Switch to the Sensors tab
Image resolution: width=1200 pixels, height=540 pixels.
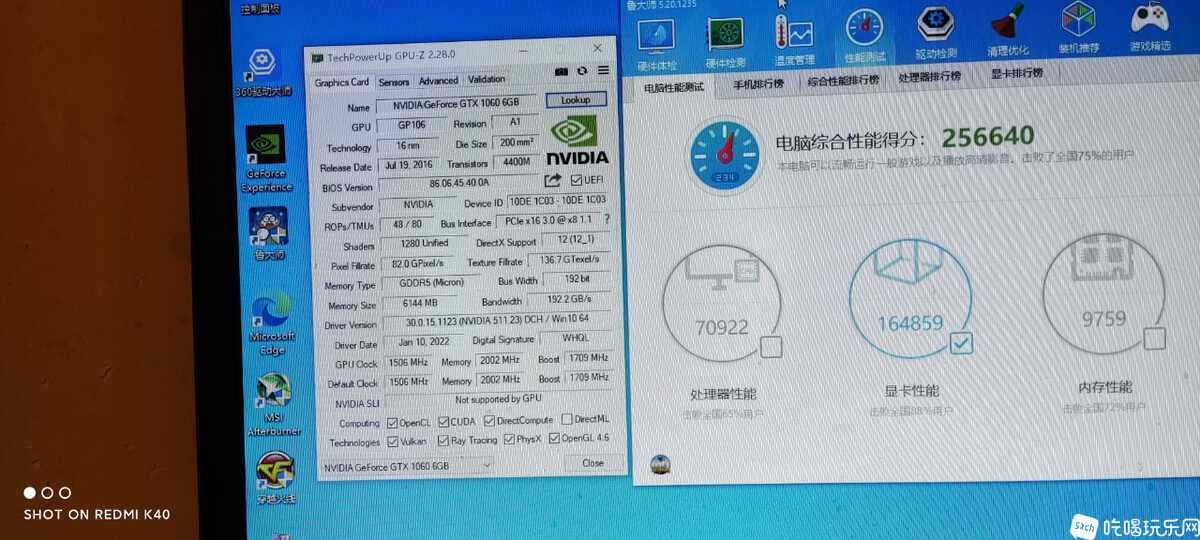(394, 81)
